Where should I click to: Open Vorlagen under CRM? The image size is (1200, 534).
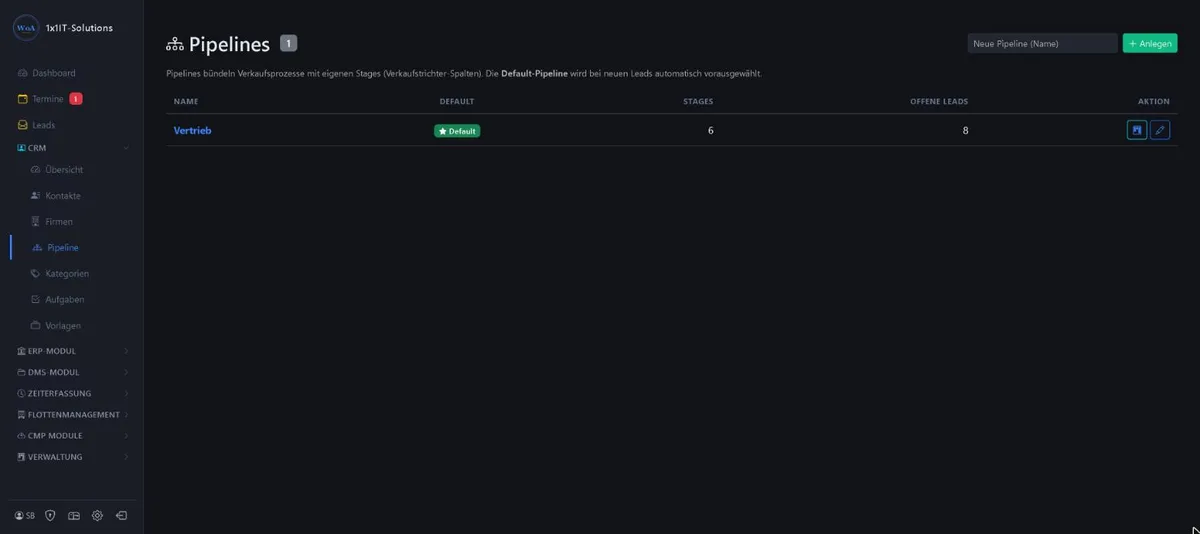coord(56,325)
